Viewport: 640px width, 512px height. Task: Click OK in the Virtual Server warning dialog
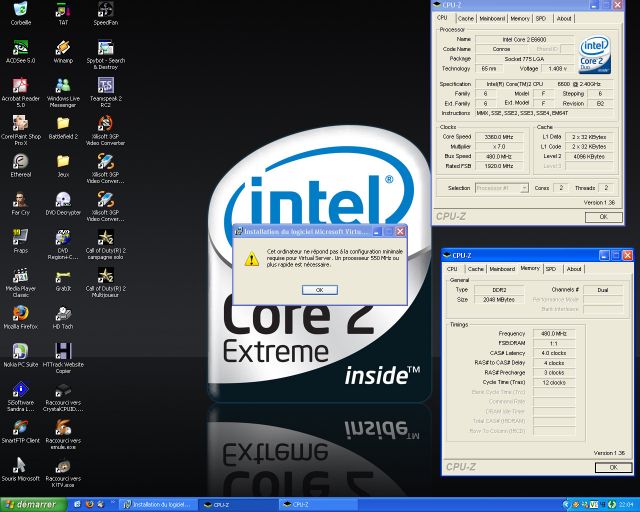pos(320,289)
